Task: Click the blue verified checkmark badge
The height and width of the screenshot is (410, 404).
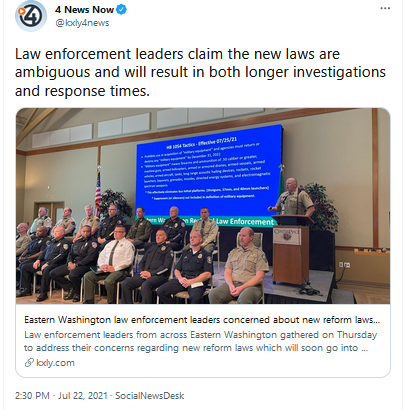Action: tap(121, 10)
